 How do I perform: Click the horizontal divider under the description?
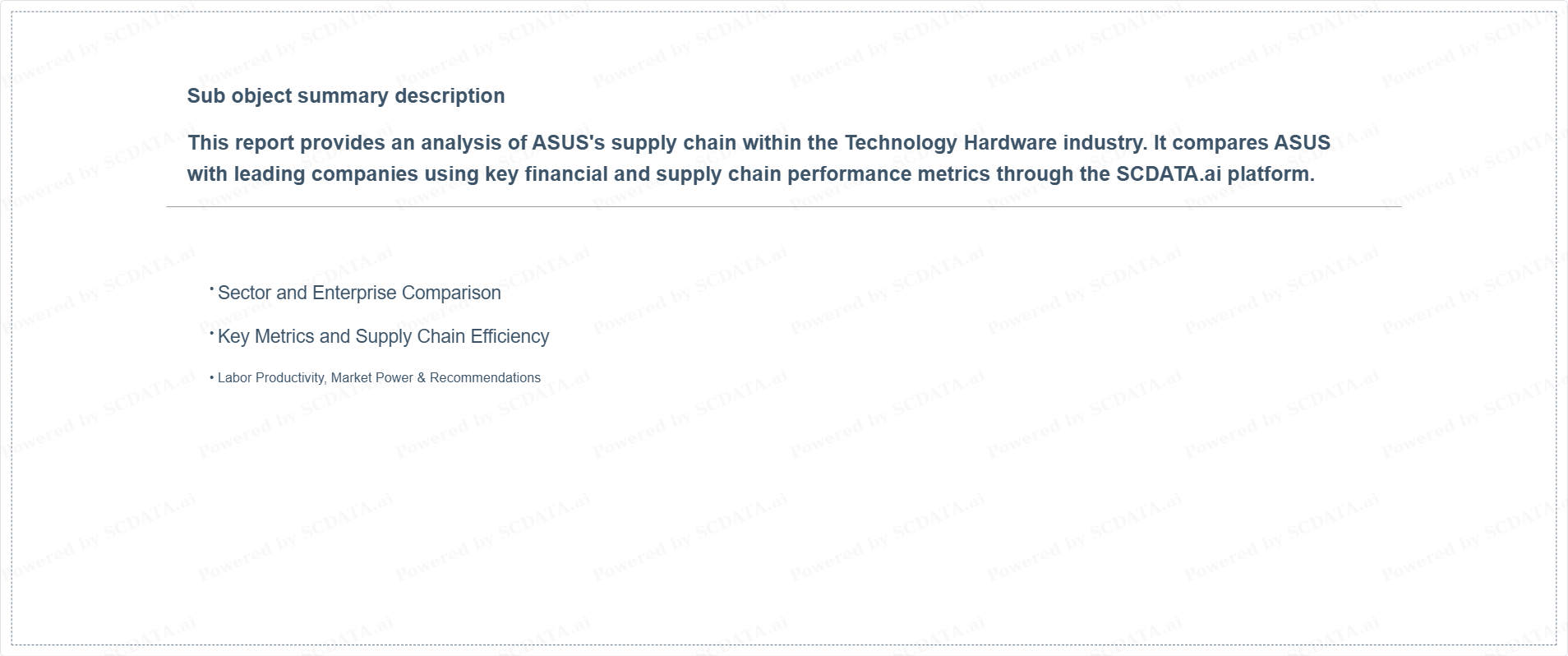coord(784,207)
